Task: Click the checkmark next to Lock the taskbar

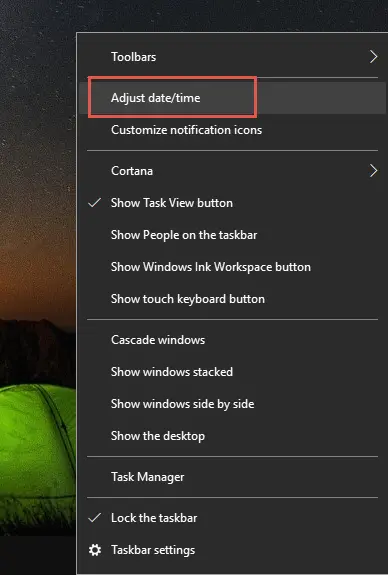Action: pyautogui.click(x=95, y=518)
